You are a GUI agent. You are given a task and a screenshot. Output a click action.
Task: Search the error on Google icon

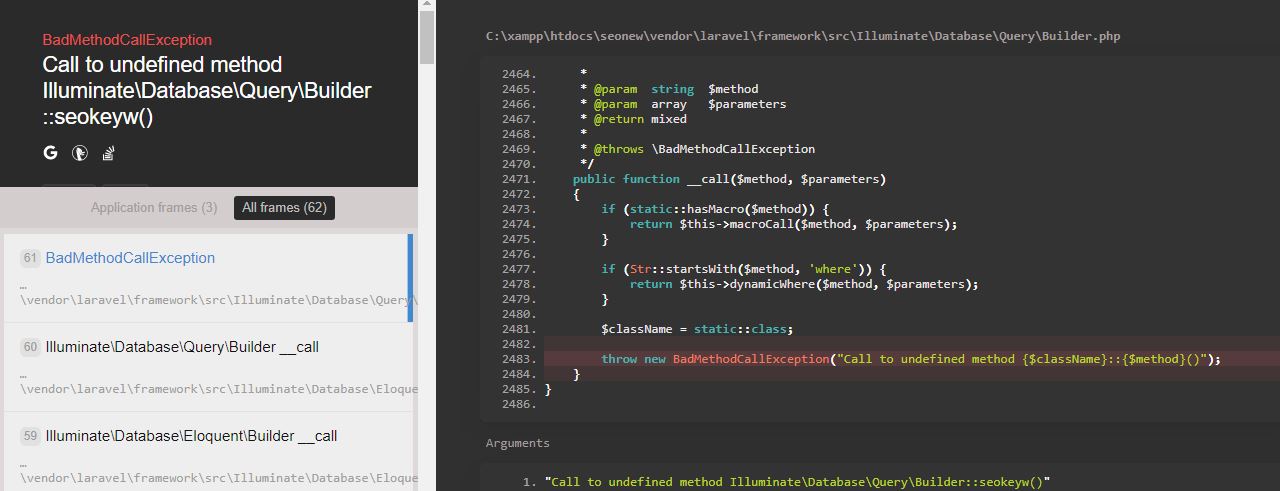point(50,153)
